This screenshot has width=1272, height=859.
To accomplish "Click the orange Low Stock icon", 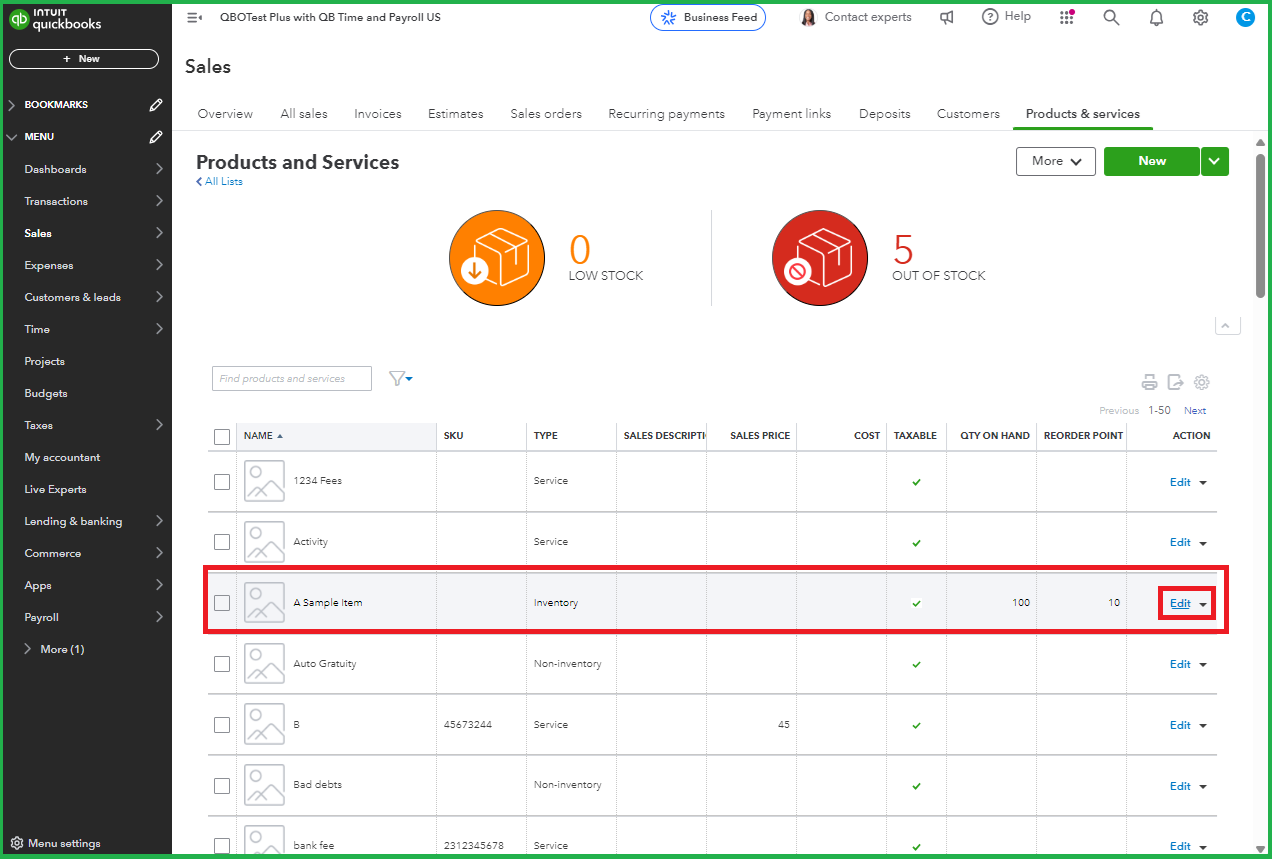I will [497, 258].
